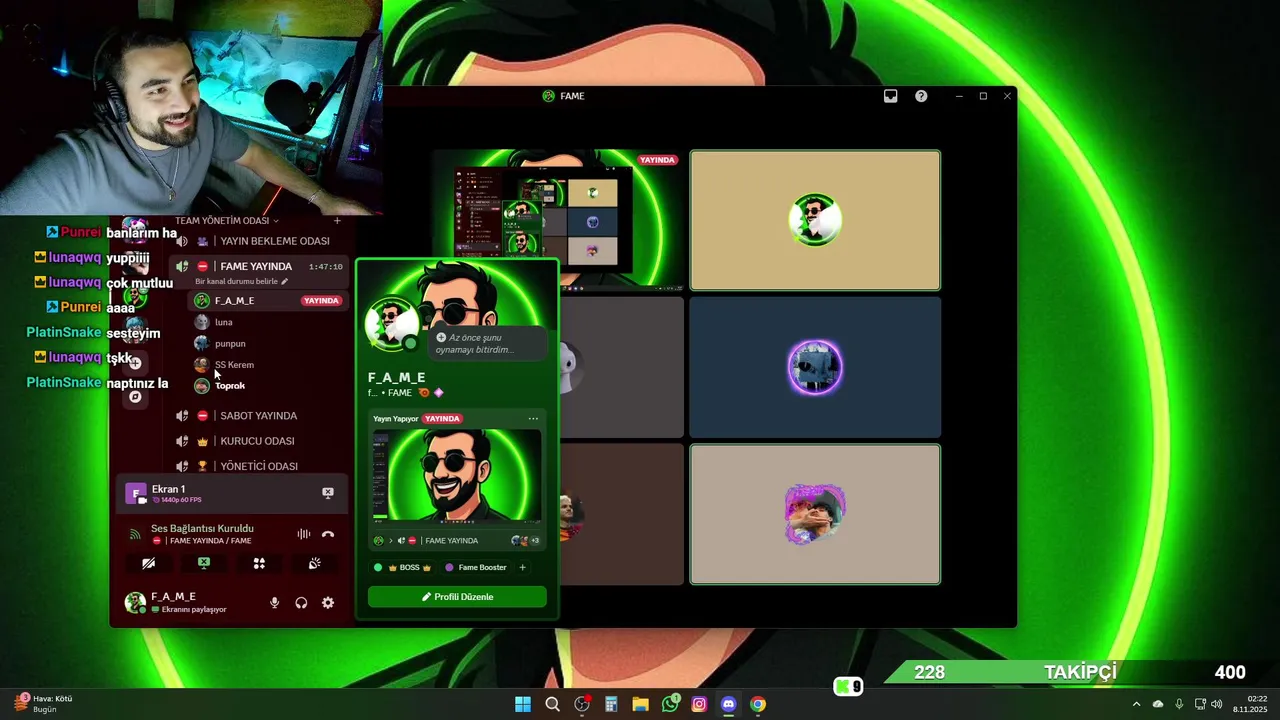Viewport: 1280px width, 720px height.
Task: Open the stream card three-dots menu
Action: pyautogui.click(x=533, y=419)
